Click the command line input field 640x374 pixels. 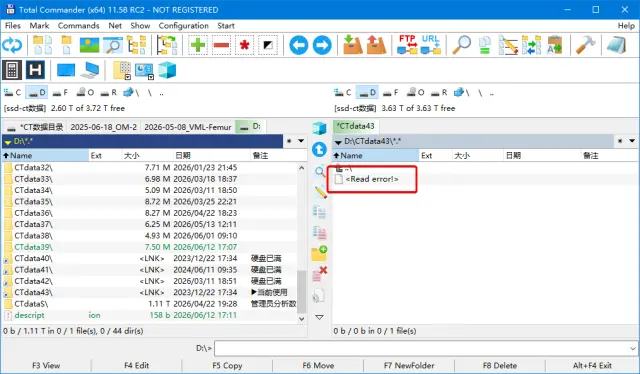pyautogui.click(x=422, y=349)
